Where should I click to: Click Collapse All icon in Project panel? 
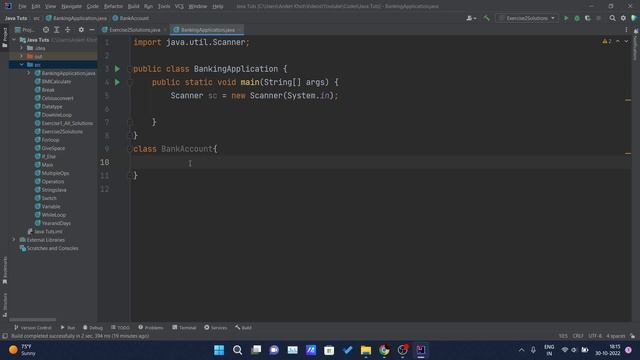pos(68,30)
